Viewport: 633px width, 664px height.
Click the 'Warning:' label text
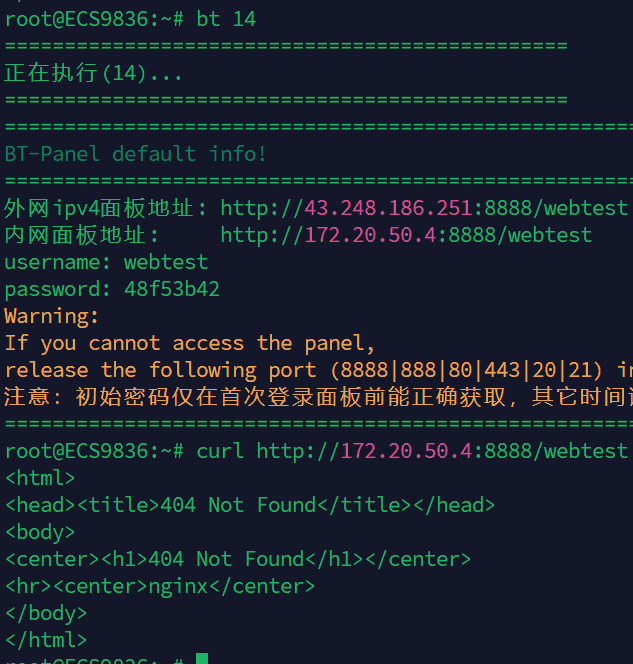(52, 316)
